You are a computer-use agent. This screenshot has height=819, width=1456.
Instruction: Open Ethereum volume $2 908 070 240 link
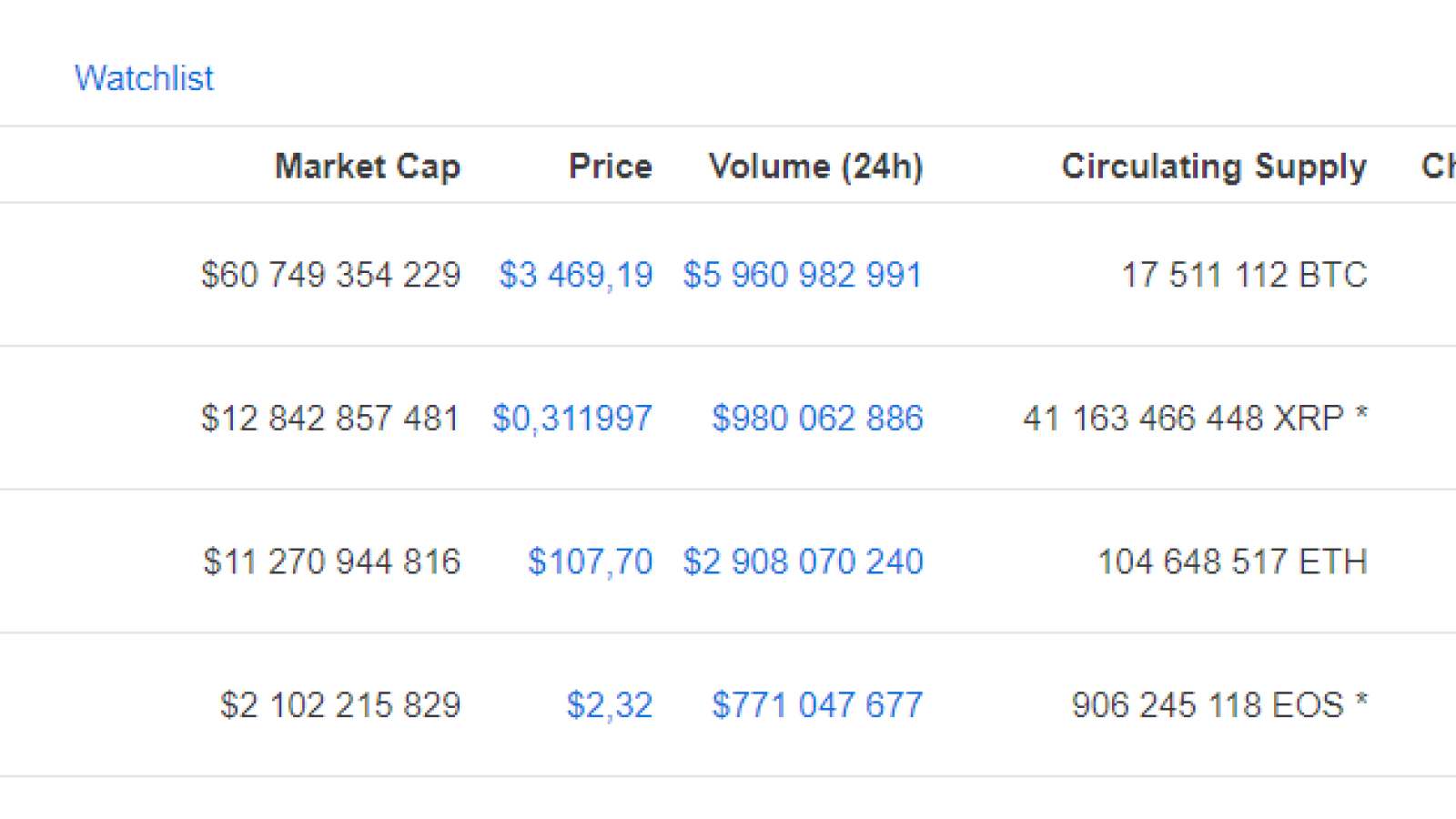tap(803, 561)
